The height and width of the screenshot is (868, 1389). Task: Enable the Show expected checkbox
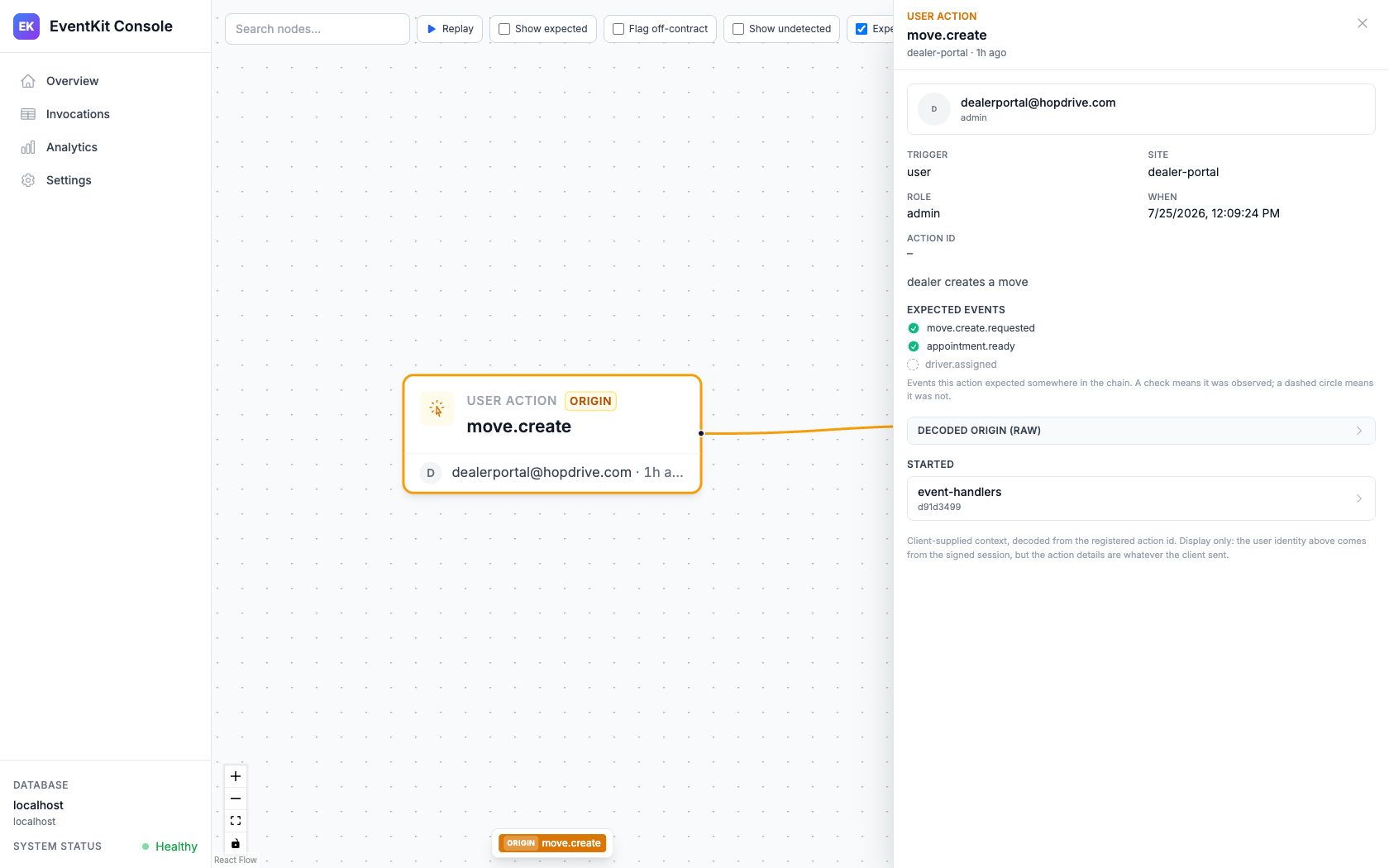pos(504,29)
